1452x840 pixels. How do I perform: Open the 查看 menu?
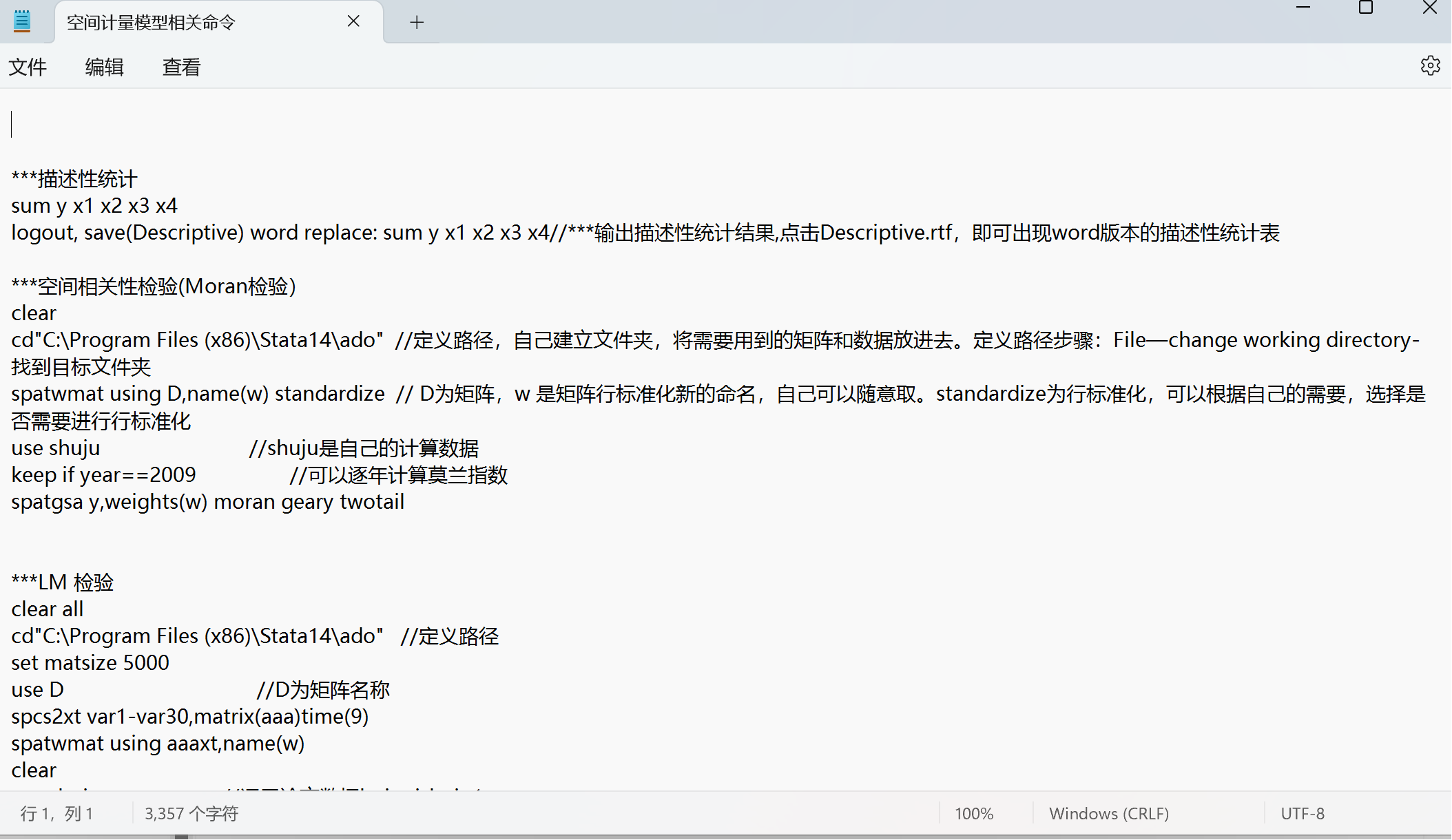[181, 67]
